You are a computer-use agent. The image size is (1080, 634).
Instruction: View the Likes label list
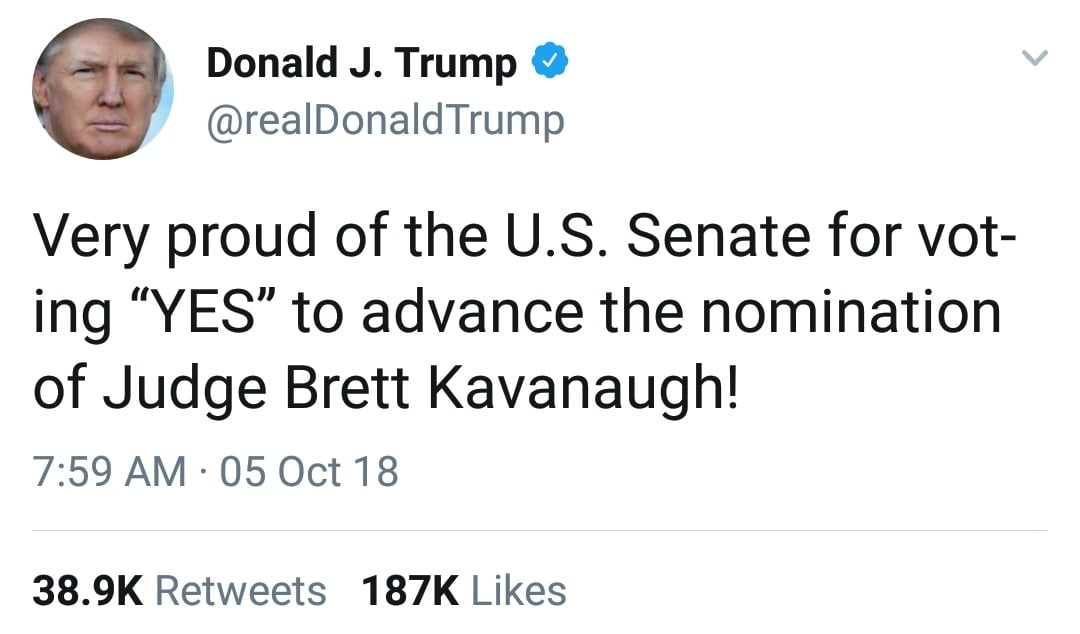click(x=518, y=591)
